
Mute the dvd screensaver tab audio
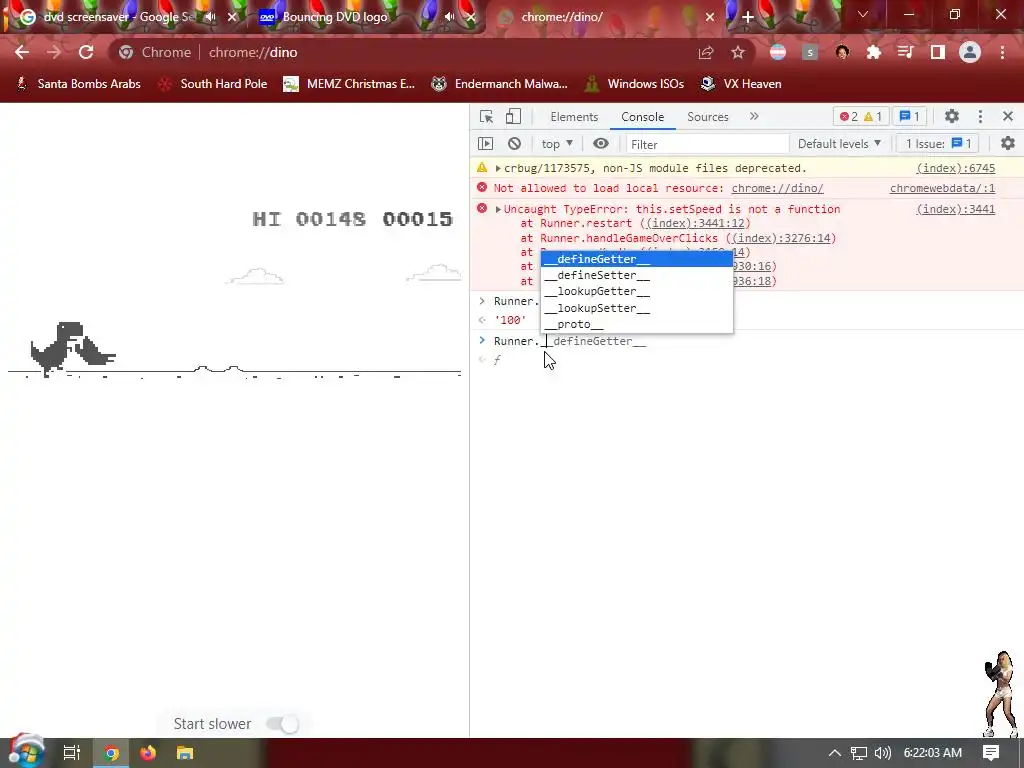[210, 17]
